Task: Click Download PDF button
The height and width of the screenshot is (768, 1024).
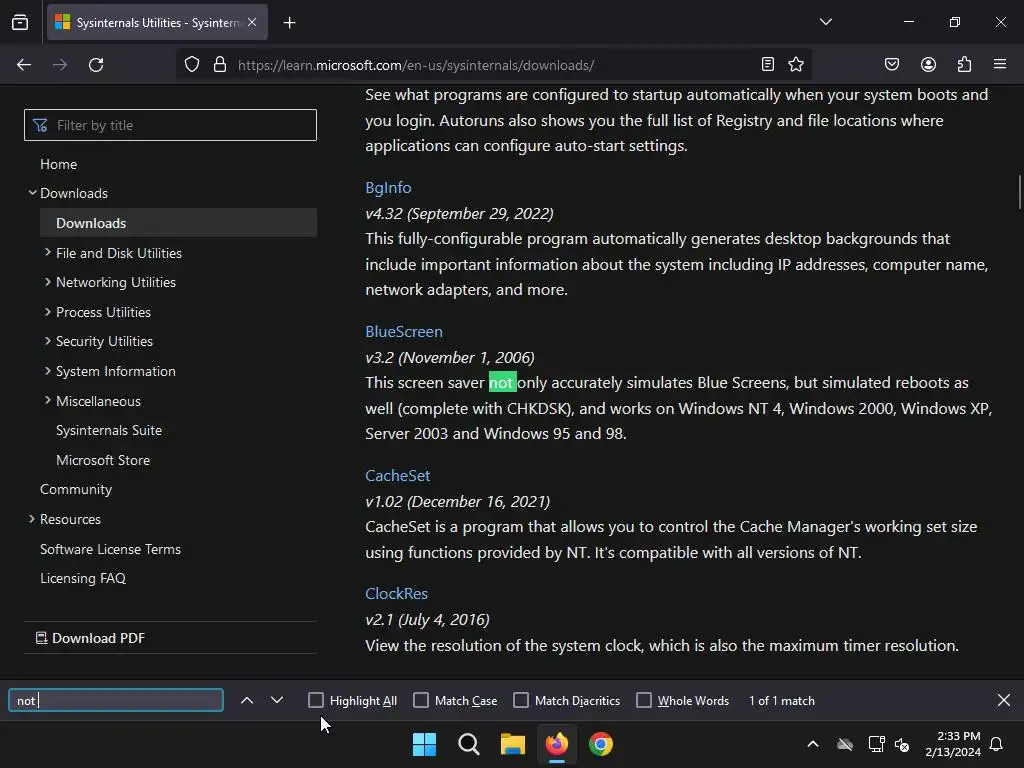Action: tap(90, 638)
